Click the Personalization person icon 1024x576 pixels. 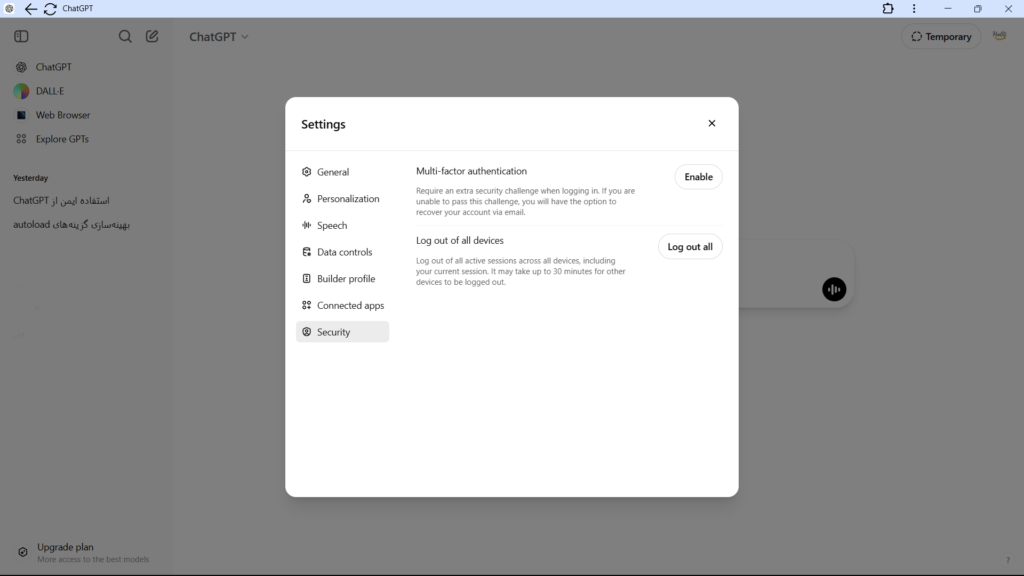click(306, 199)
